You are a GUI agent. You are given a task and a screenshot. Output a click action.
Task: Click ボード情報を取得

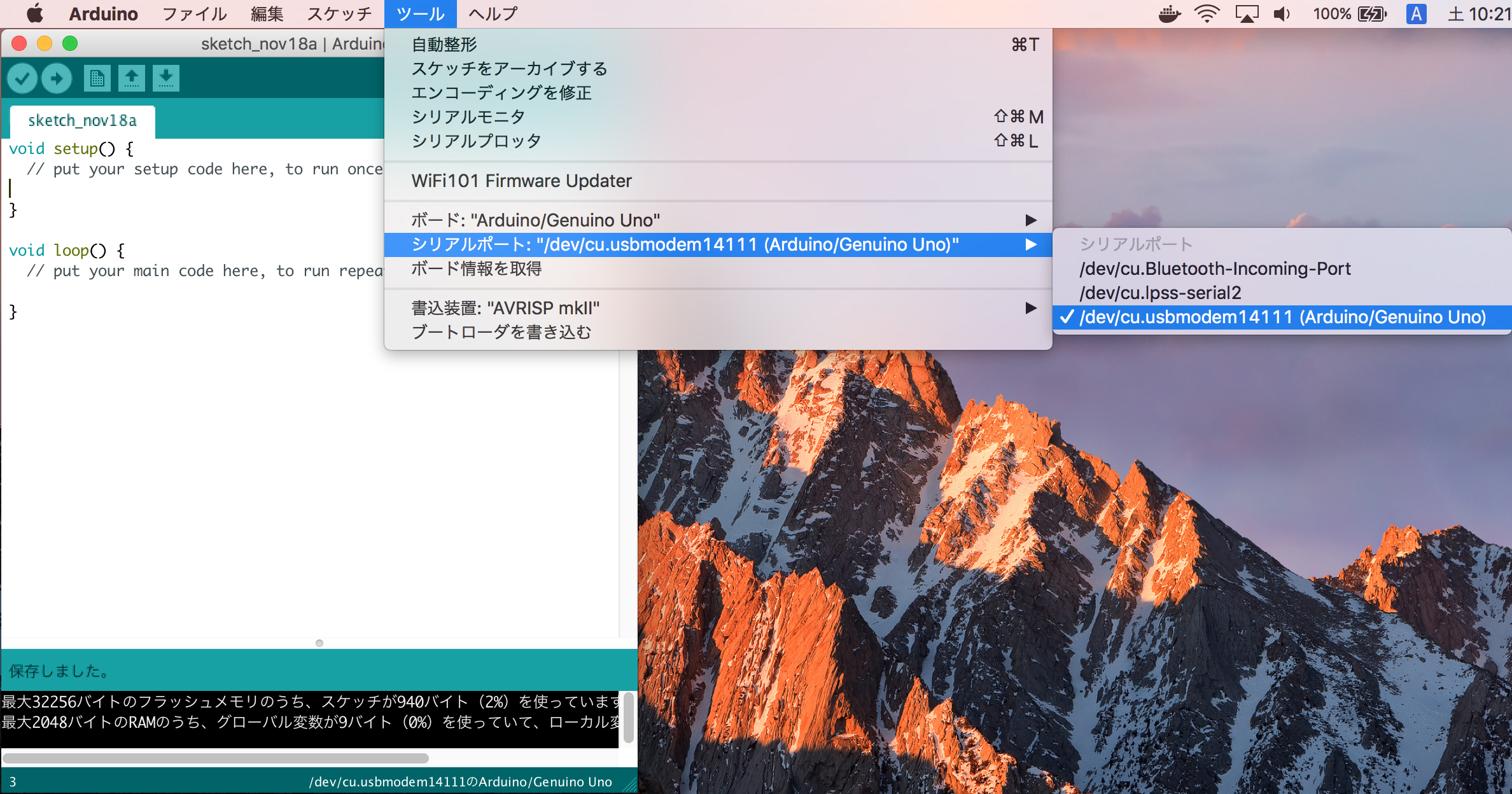718,268
